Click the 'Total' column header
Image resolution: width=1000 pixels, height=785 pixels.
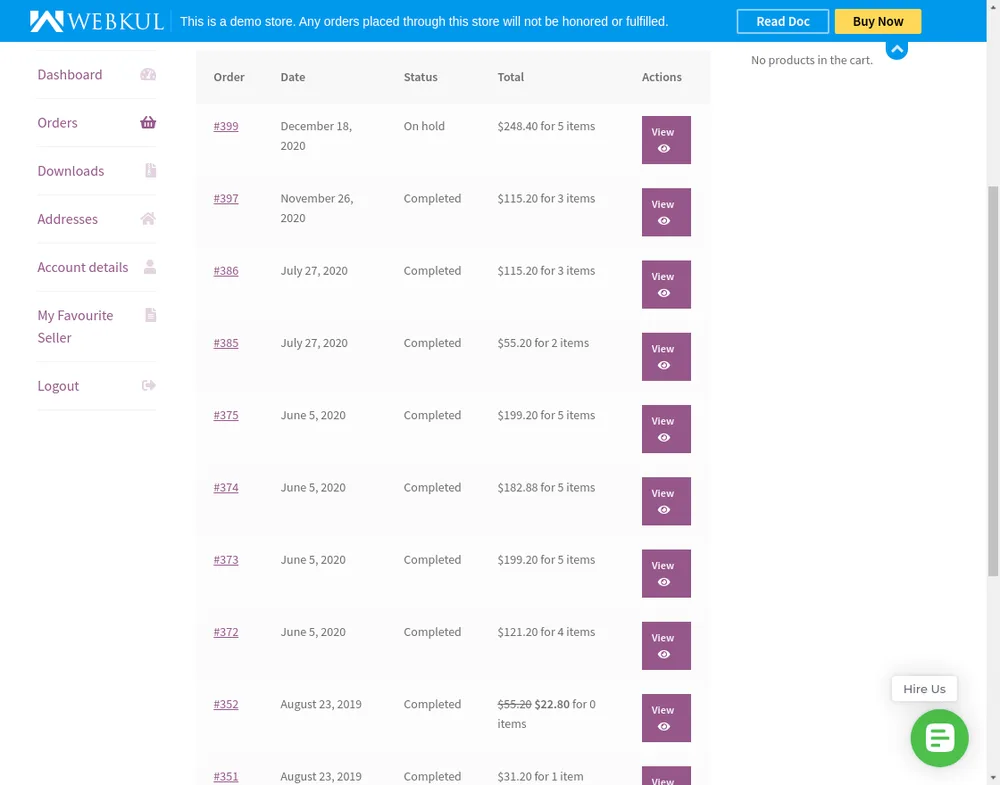pos(510,77)
